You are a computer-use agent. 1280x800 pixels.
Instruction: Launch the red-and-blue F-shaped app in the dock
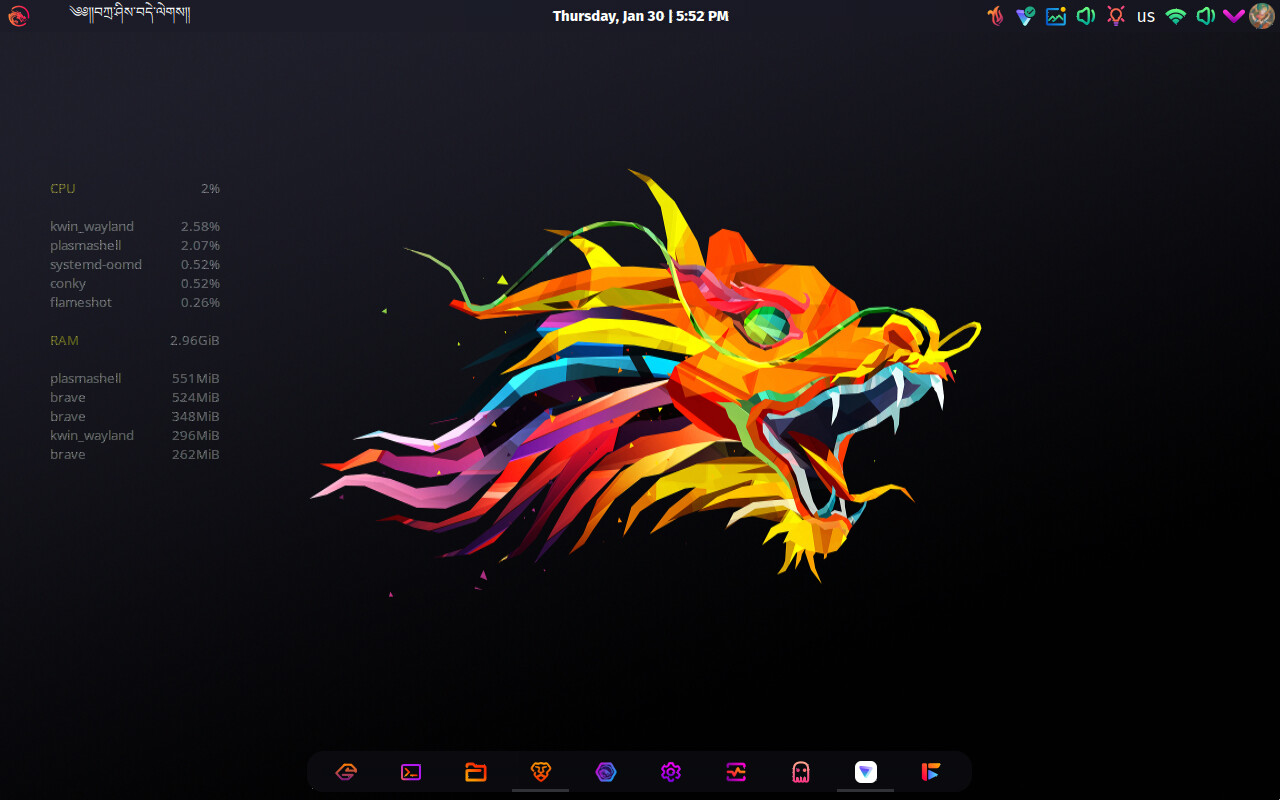(x=931, y=772)
